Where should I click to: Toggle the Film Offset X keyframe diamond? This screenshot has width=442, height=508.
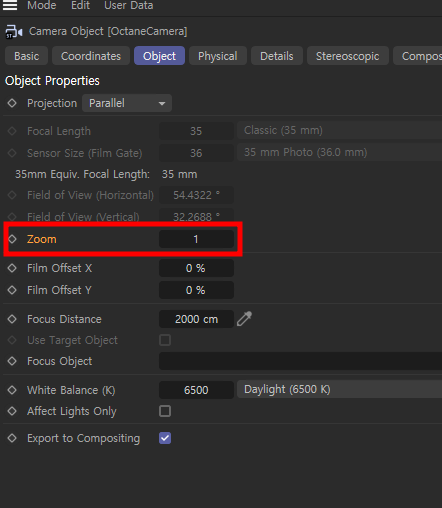tap(12, 268)
